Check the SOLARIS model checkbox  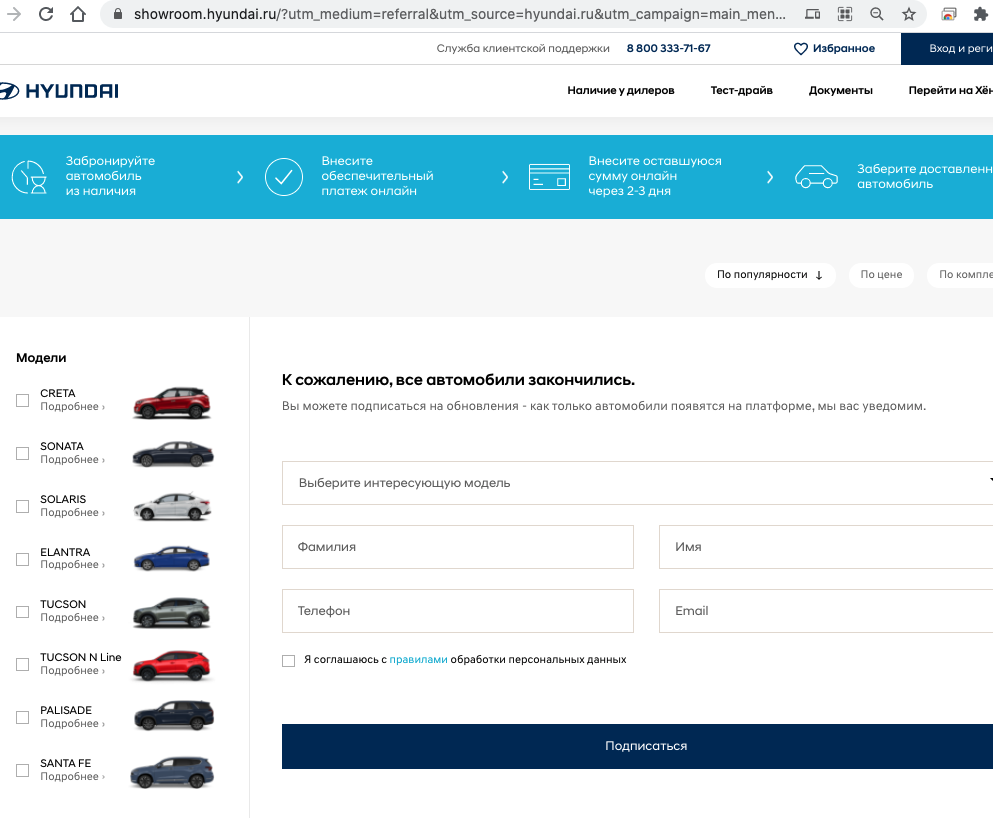pyautogui.click(x=22, y=506)
